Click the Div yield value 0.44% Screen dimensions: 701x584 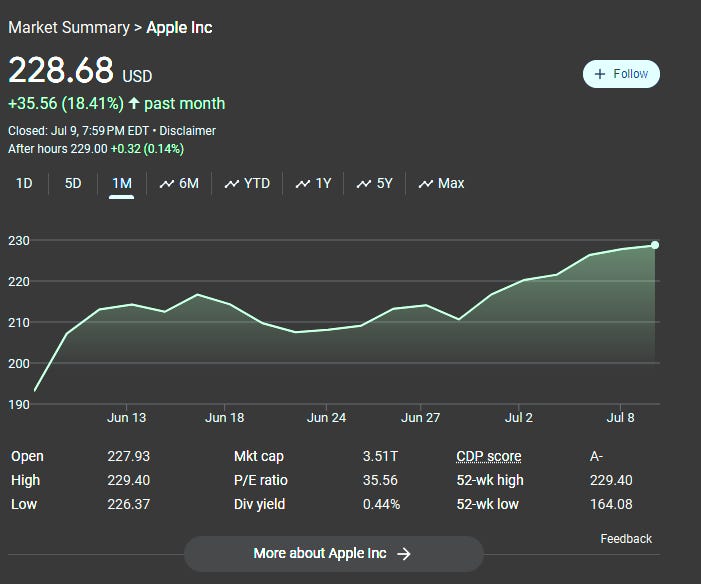381,504
